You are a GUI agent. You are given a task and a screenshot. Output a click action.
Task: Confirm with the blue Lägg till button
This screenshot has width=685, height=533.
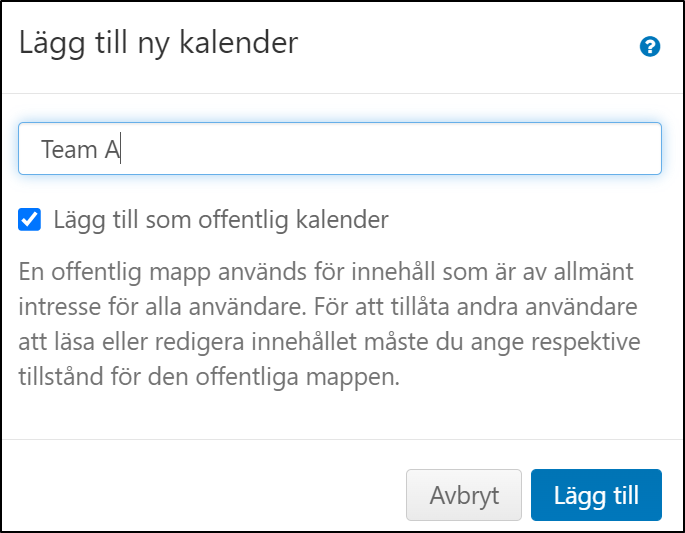coord(596,495)
